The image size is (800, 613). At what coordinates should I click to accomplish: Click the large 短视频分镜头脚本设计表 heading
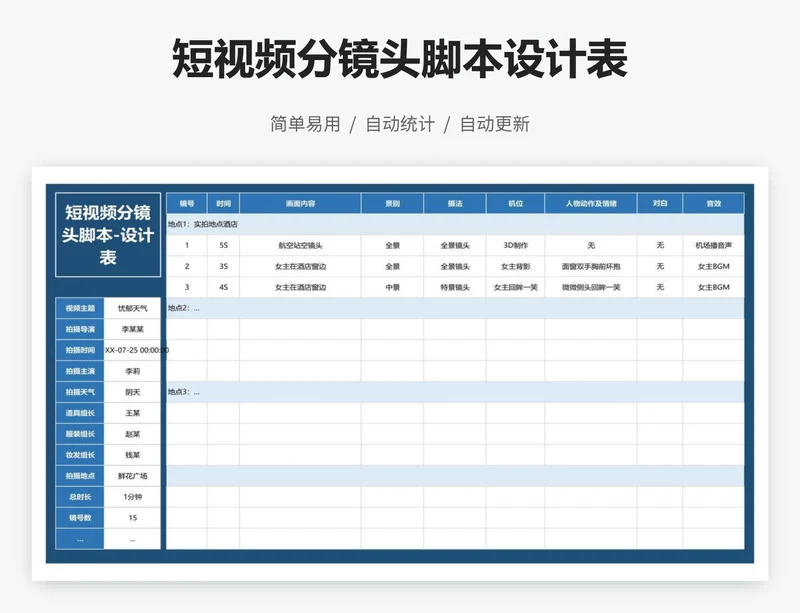tap(399, 58)
